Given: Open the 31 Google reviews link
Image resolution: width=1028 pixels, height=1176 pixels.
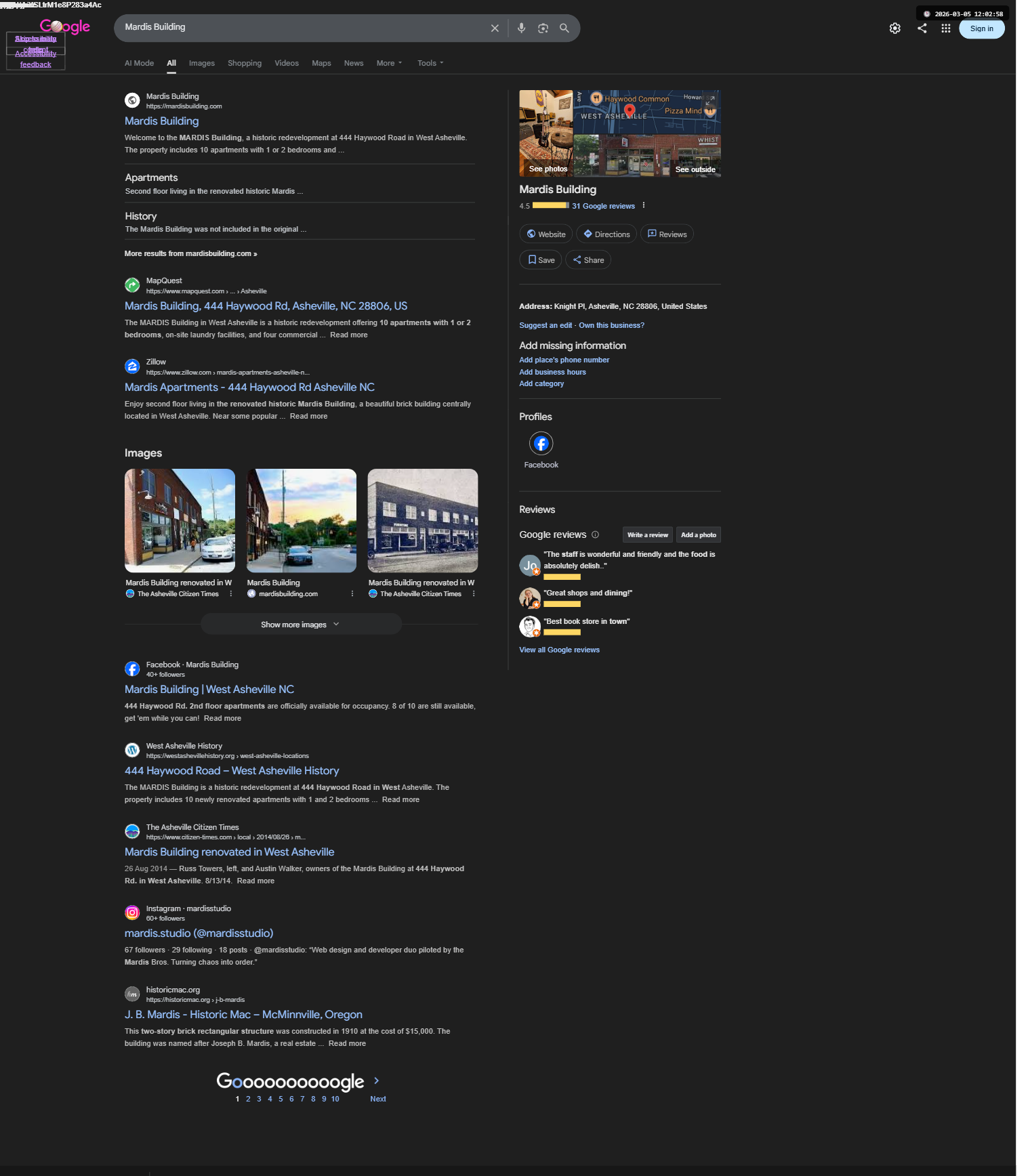Looking at the screenshot, I should click(603, 206).
